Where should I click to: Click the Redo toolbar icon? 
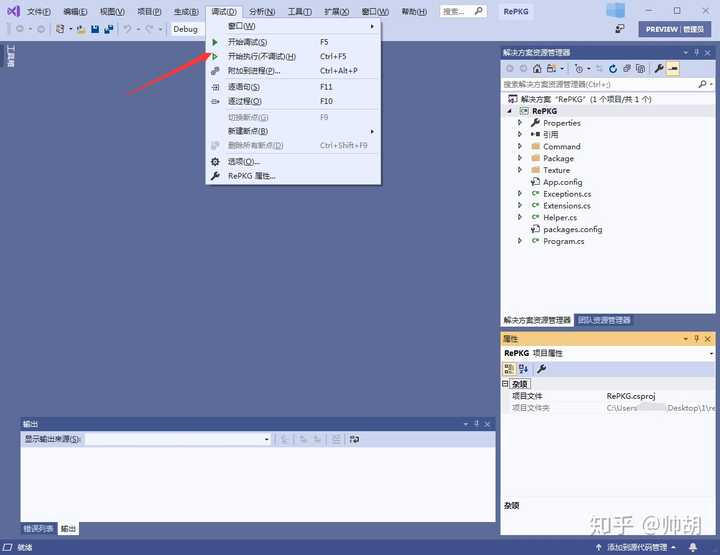coord(149,29)
